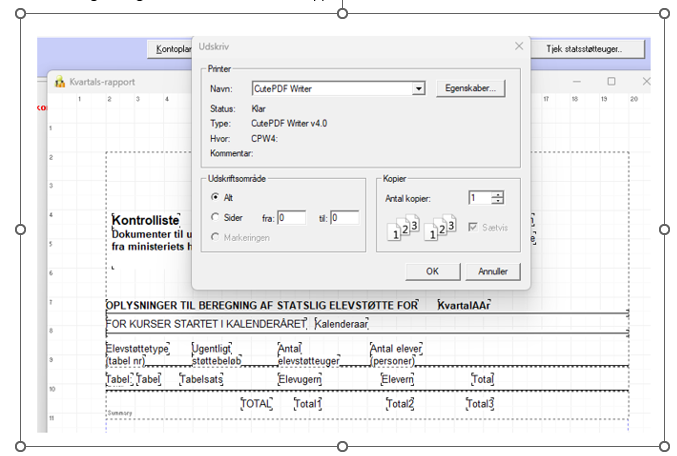Toggle the Sætvis collate checkbox
The height and width of the screenshot is (456, 677).
coord(473,227)
